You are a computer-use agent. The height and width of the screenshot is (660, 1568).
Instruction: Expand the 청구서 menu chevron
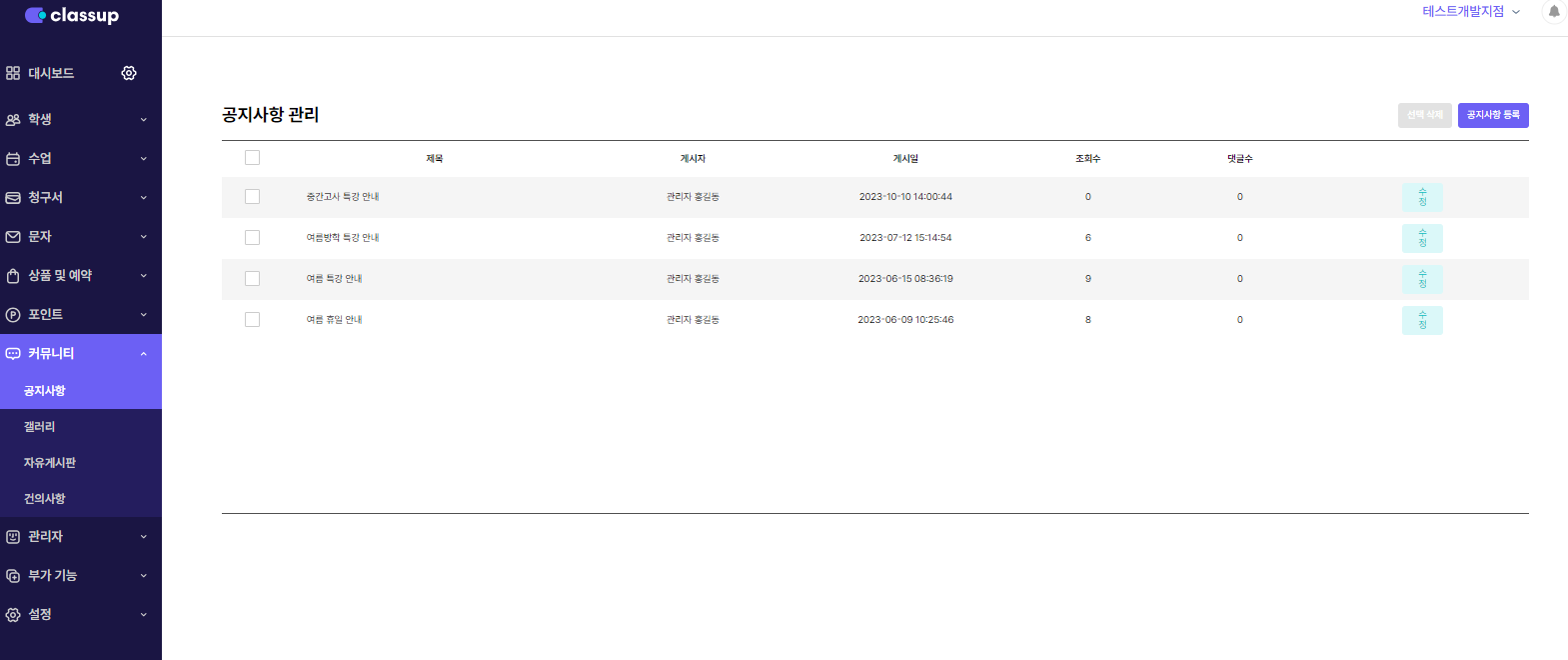pyautogui.click(x=144, y=197)
